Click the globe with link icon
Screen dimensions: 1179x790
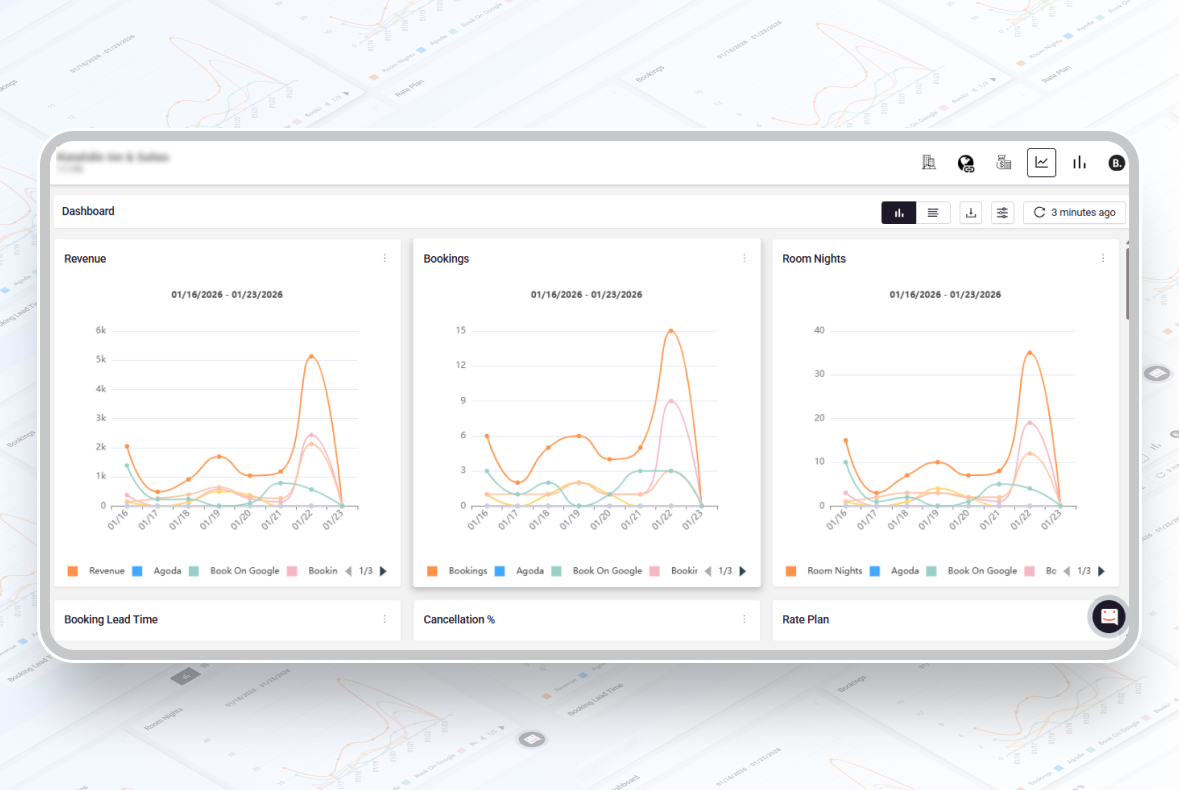point(965,163)
